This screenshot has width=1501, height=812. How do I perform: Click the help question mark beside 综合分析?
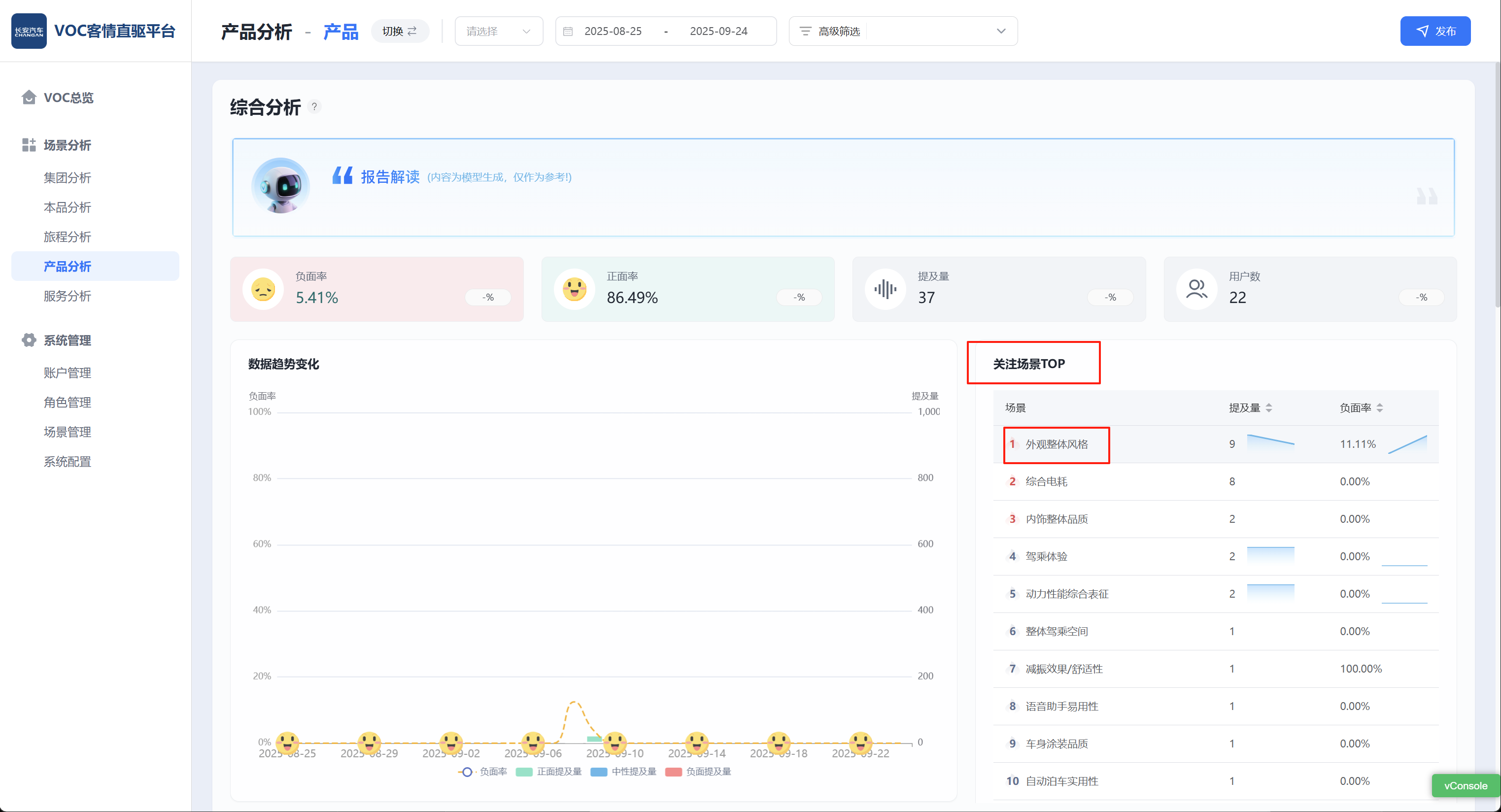click(x=314, y=106)
